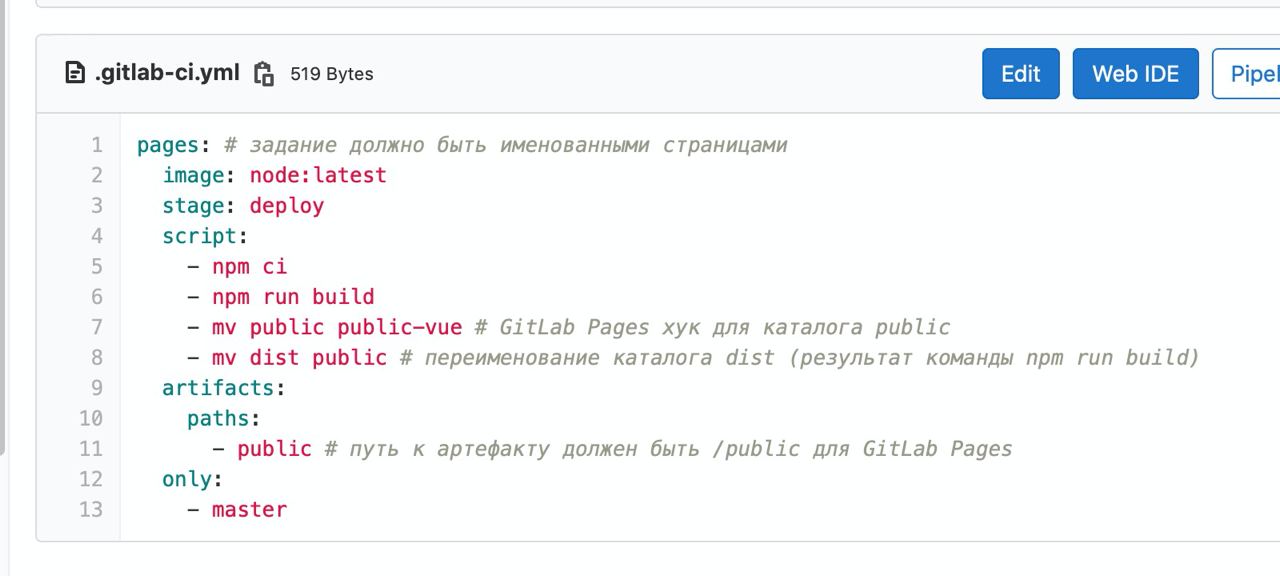Click the file document icon before .gitlab-ci.yml

click(75, 73)
